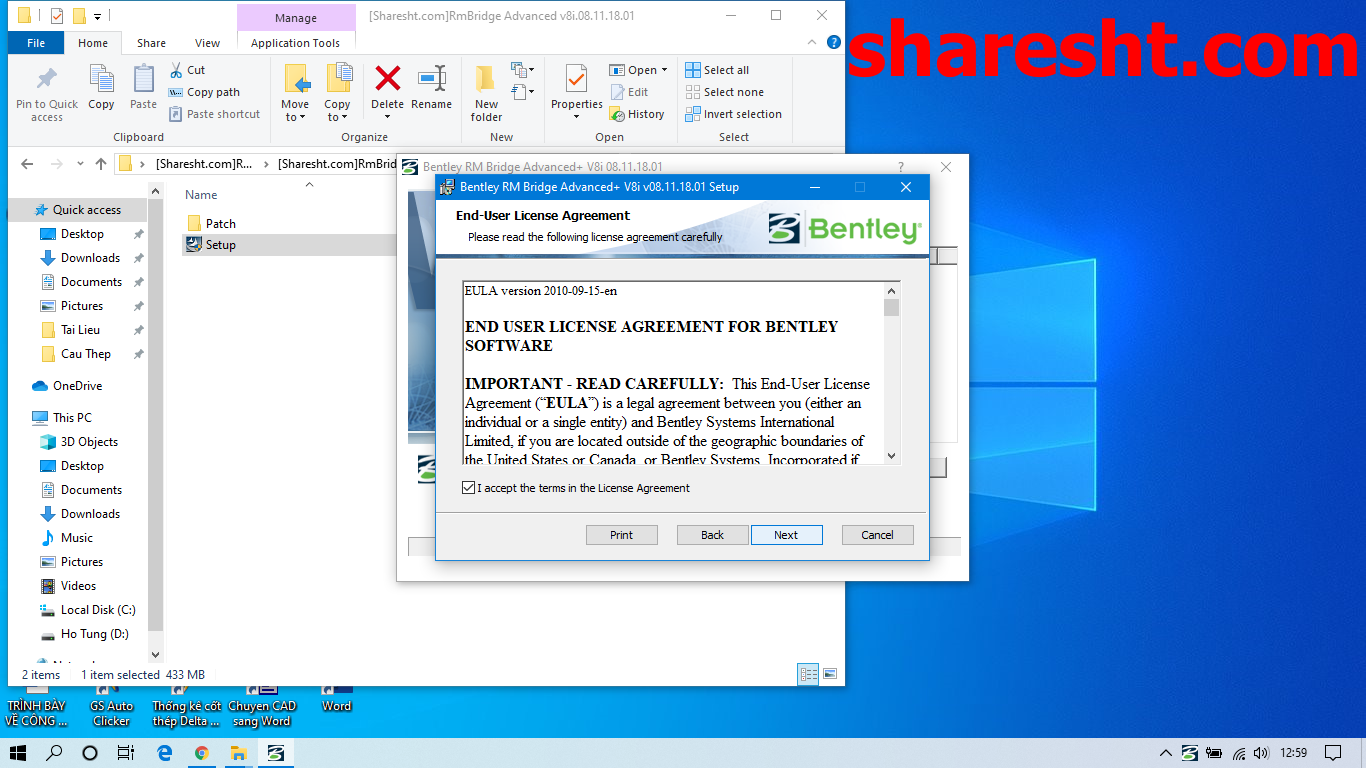Open the Properties dropdown arrow
This screenshot has height=768, width=1366.
pos(576,117)
